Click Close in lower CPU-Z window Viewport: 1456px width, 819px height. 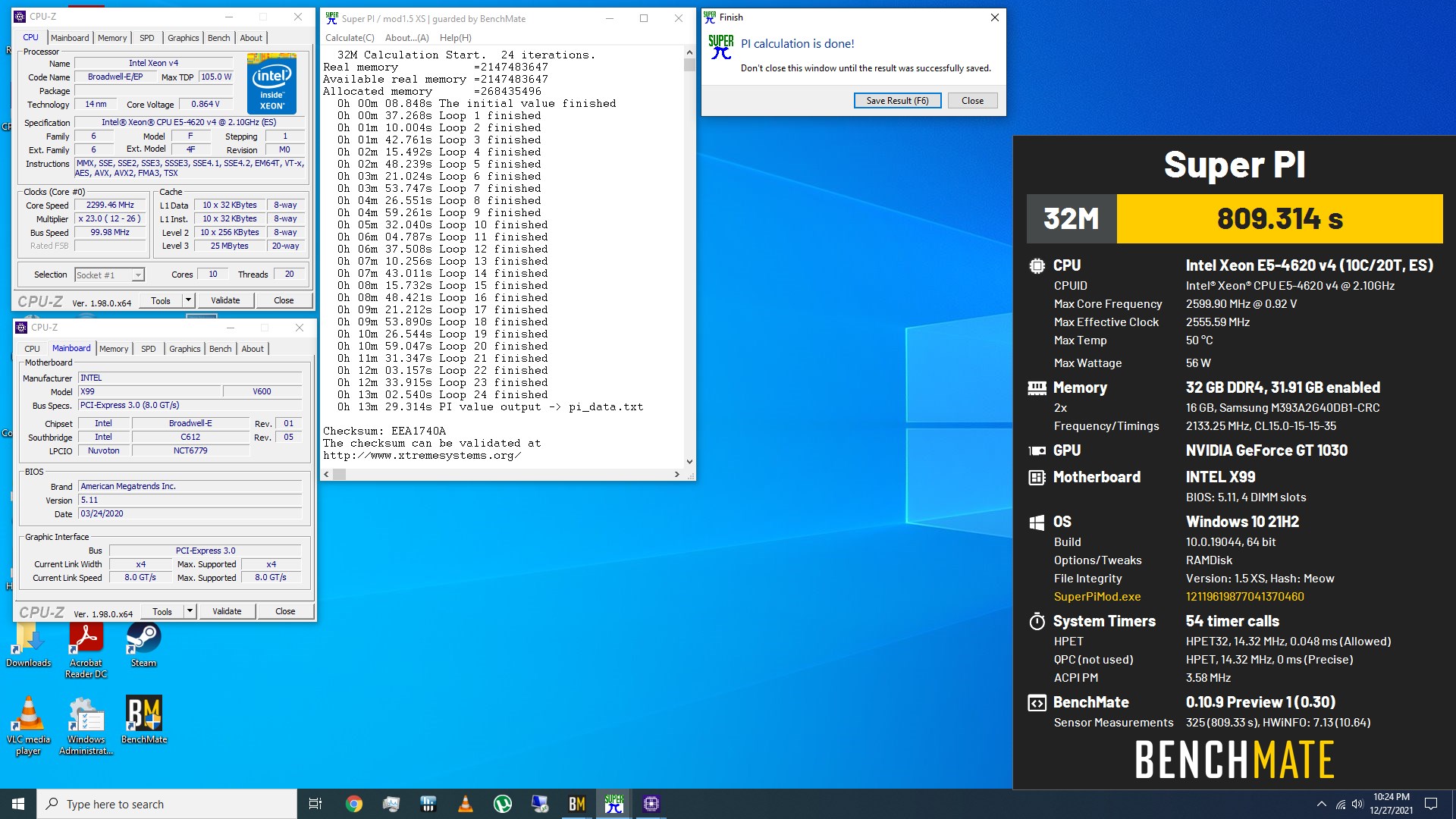click(285, 611)
